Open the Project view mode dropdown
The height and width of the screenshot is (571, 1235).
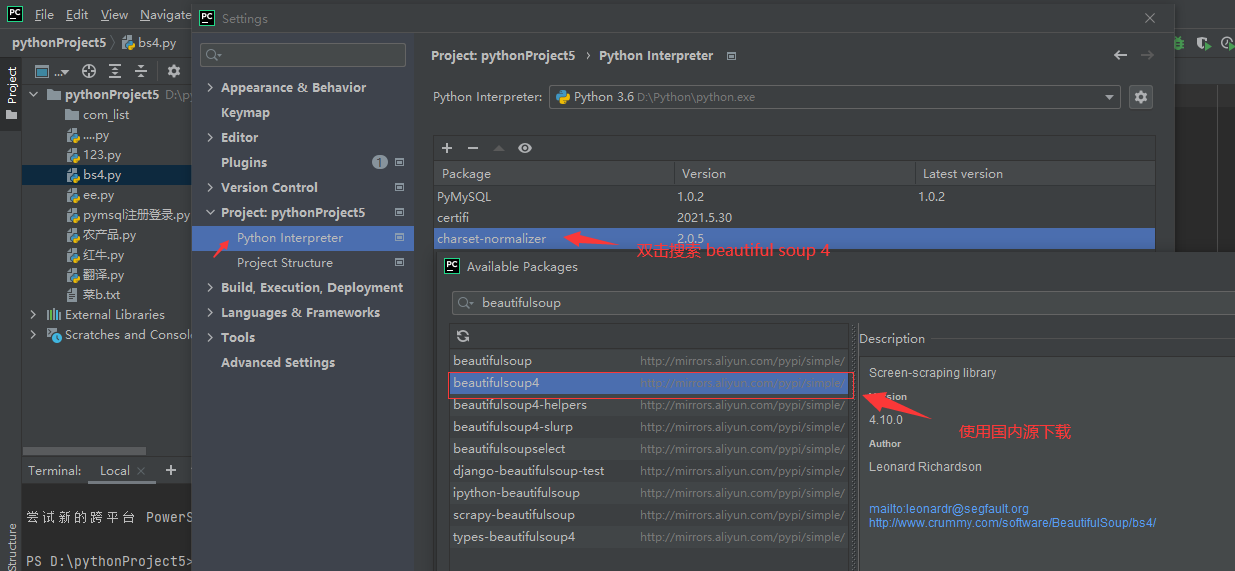(52, 71)
